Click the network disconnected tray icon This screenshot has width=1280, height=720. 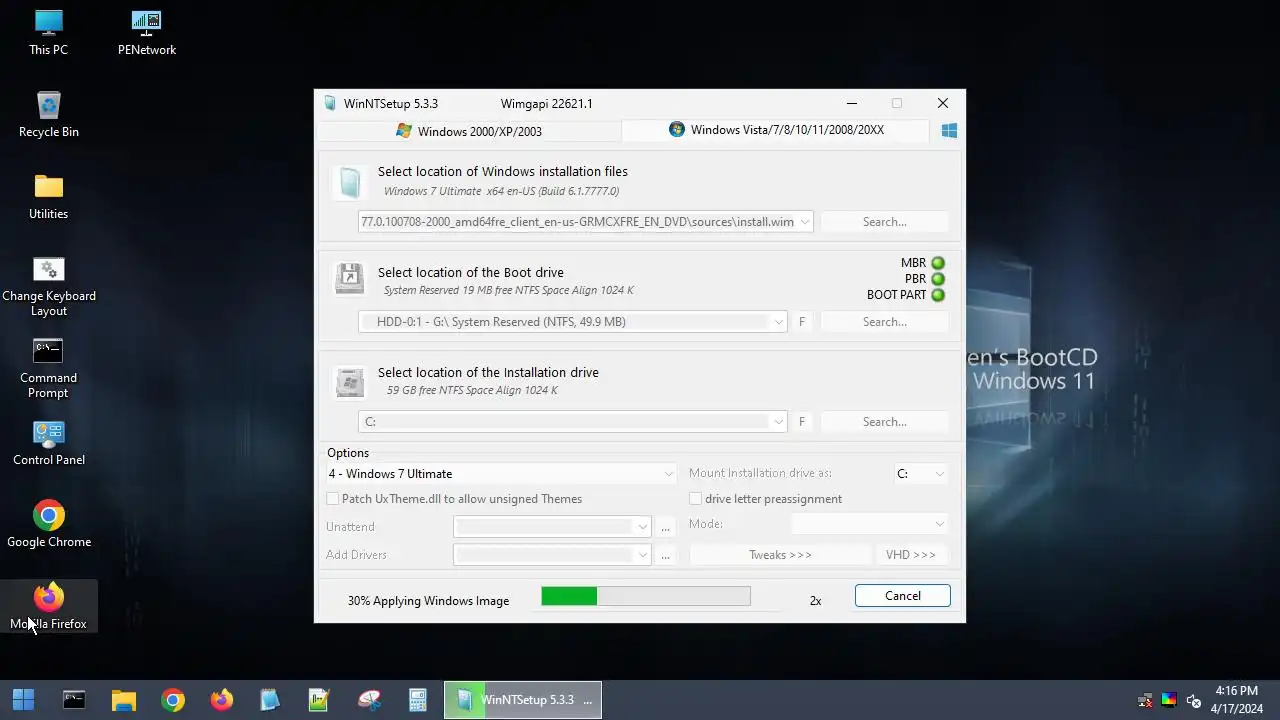(1146, 700)
